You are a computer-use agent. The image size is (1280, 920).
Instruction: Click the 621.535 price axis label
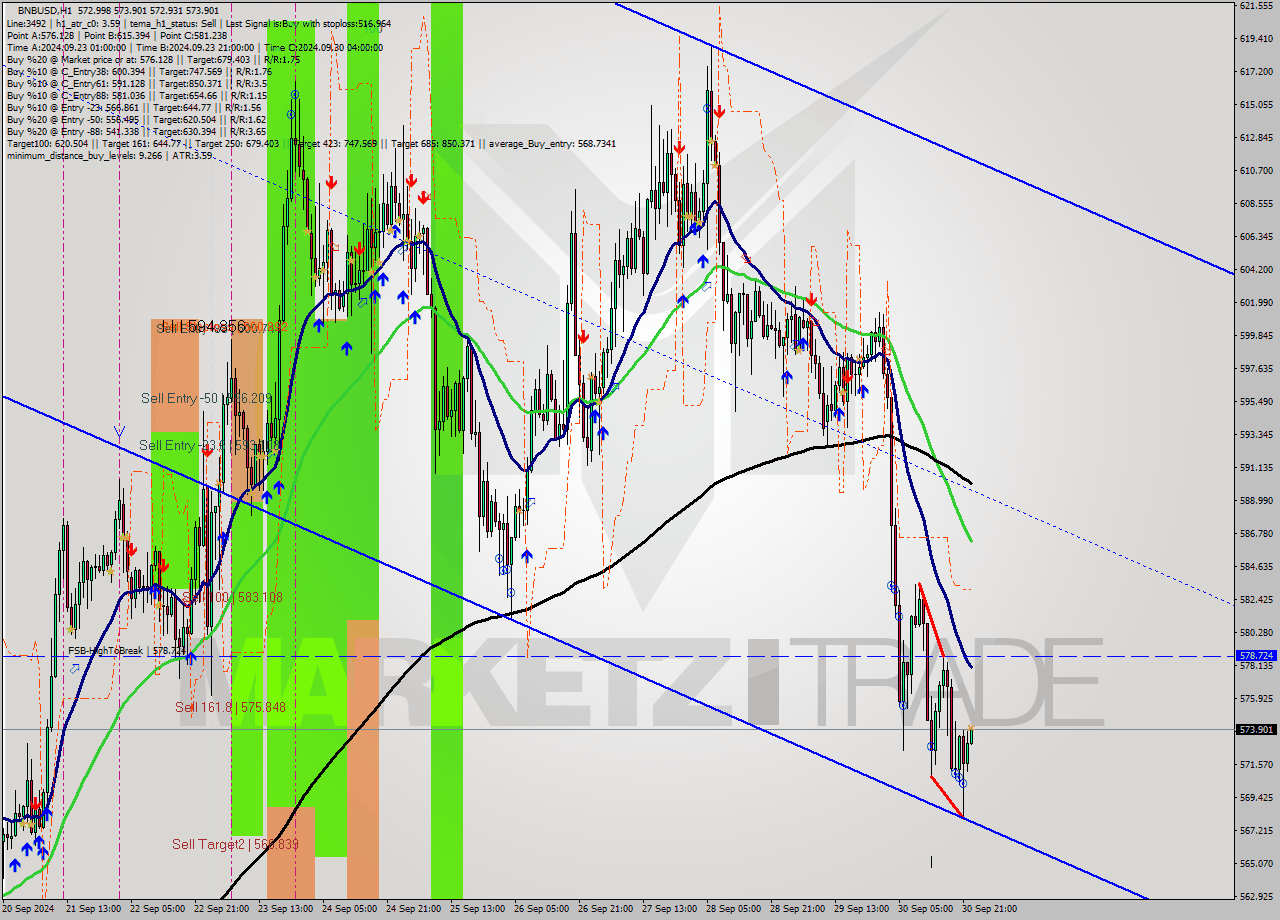pos(1256,6)
